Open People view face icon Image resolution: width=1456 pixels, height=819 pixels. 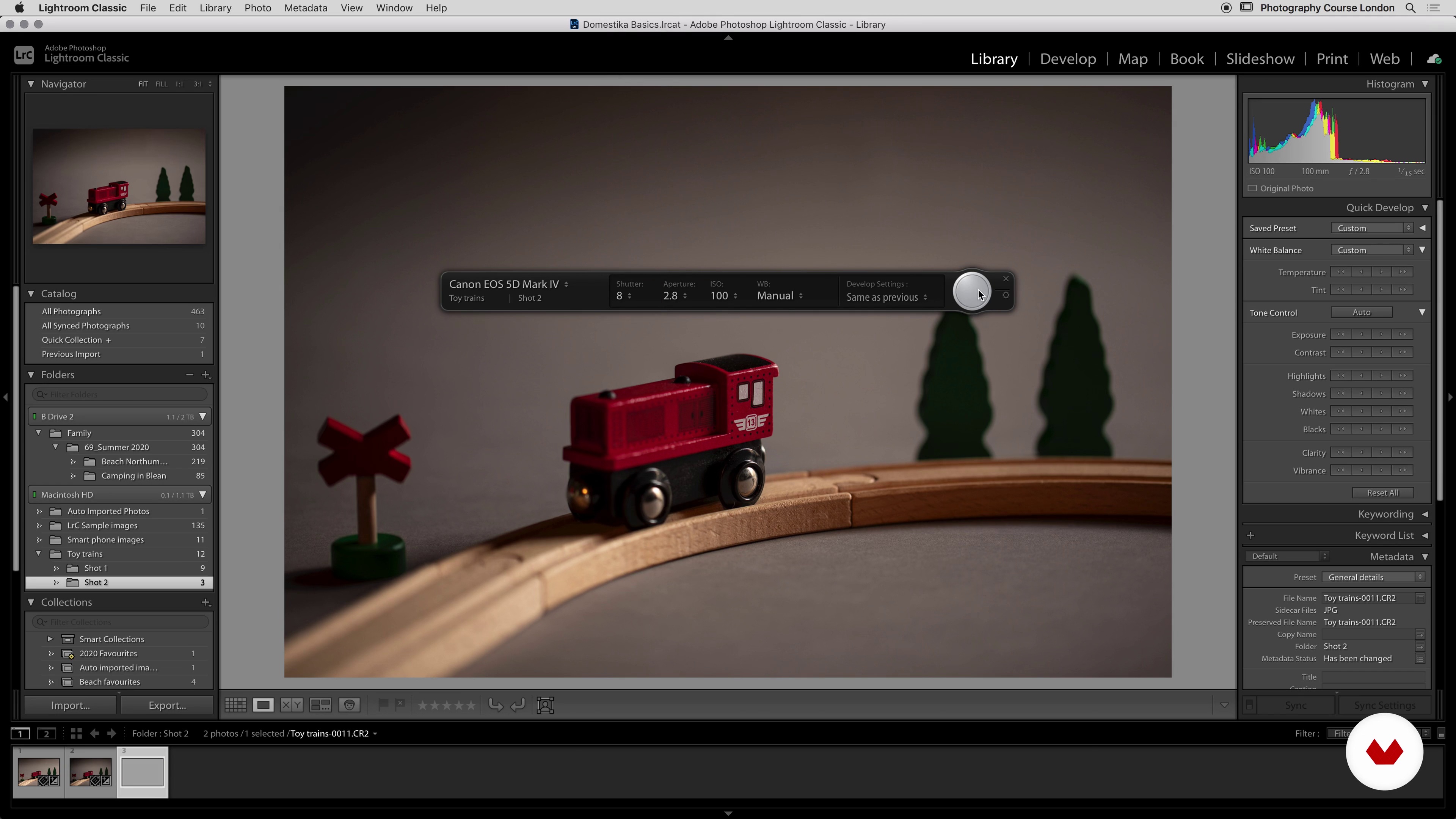pos(349,705)
